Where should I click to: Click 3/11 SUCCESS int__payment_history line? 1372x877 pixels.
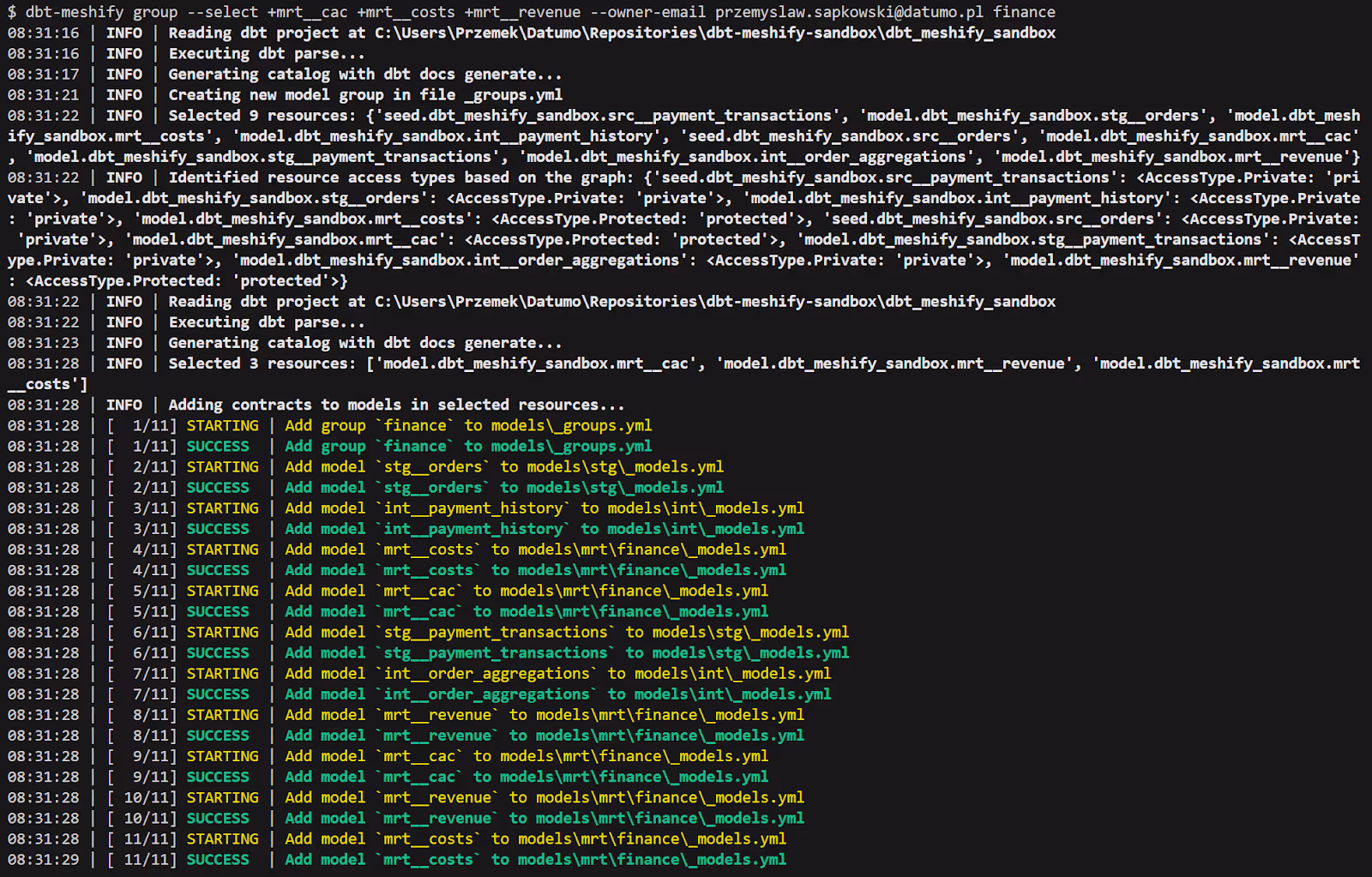[x=406, y=529]
